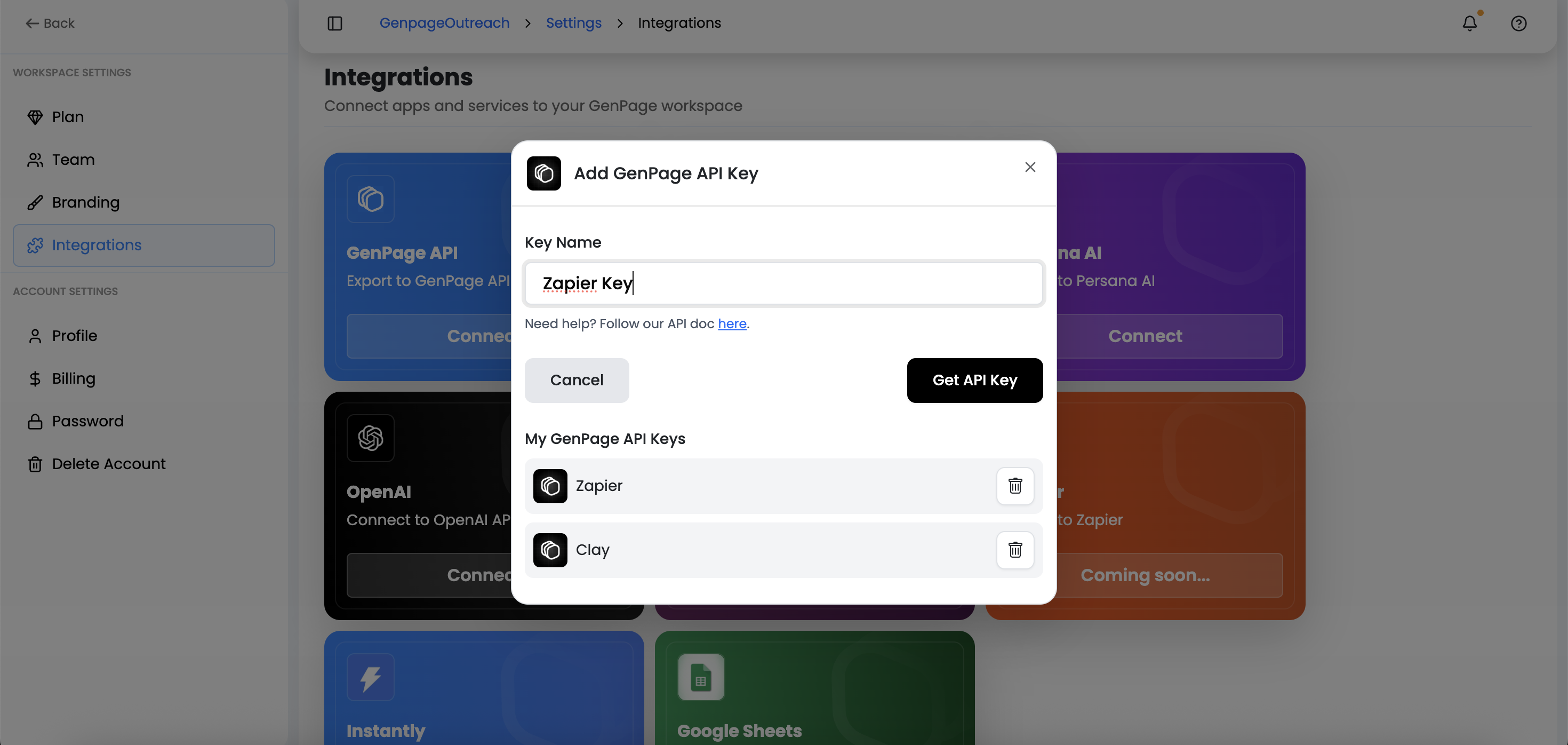1568x745 pixels.
Task: Click Settings breadcrumb link
Action: tap(573, 23)
